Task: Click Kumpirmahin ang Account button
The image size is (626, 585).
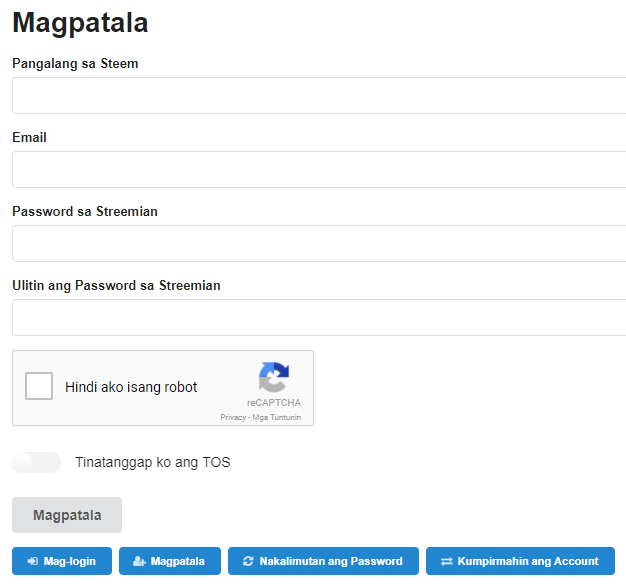Action: 520,561
